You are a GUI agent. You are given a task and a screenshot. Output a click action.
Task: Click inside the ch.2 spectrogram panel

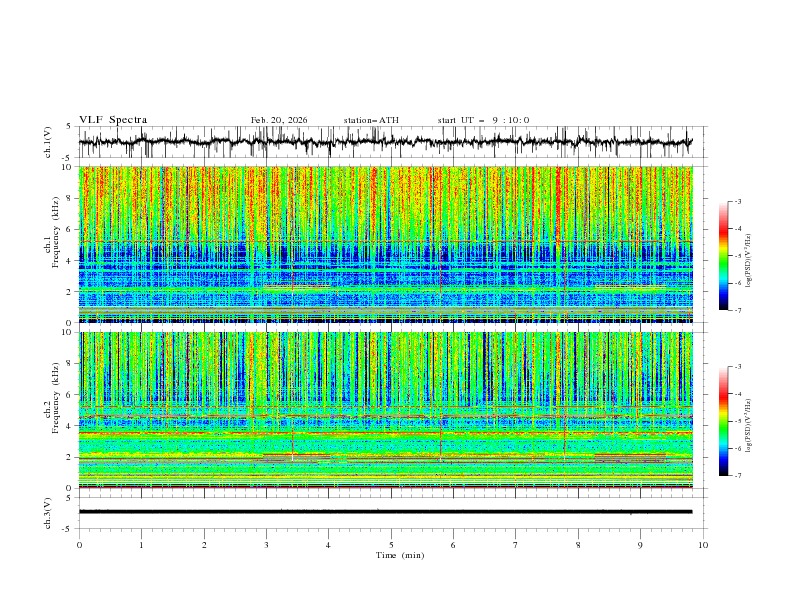[x=385, y=410]
